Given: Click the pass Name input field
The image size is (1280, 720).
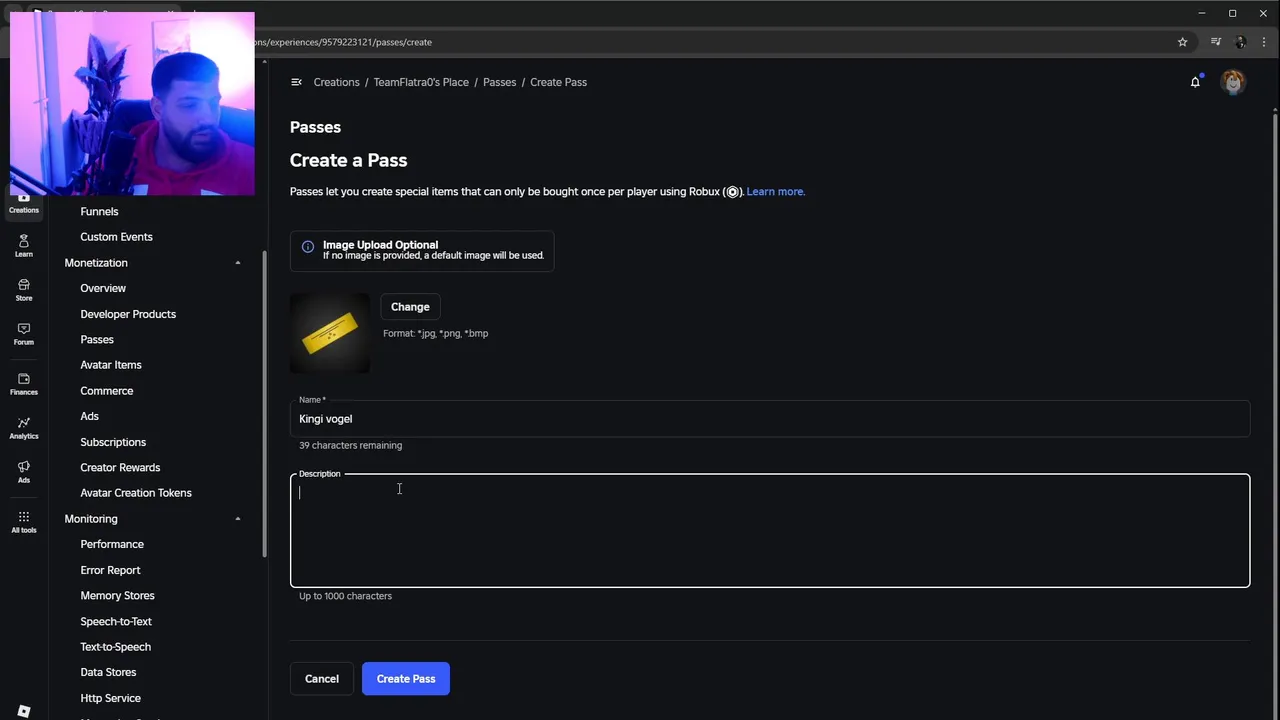Looking at the screenshot, I should tap(769, 419).
